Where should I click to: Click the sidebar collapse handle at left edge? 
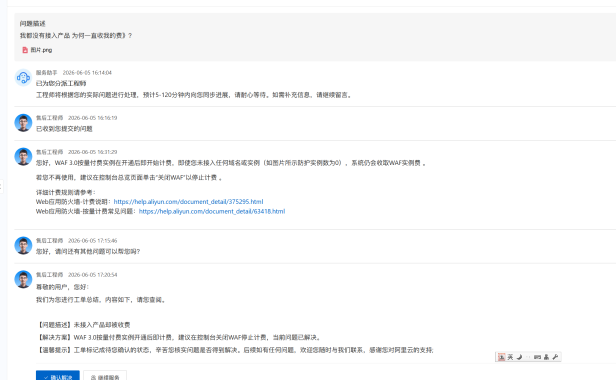click(x=2, y=186)
